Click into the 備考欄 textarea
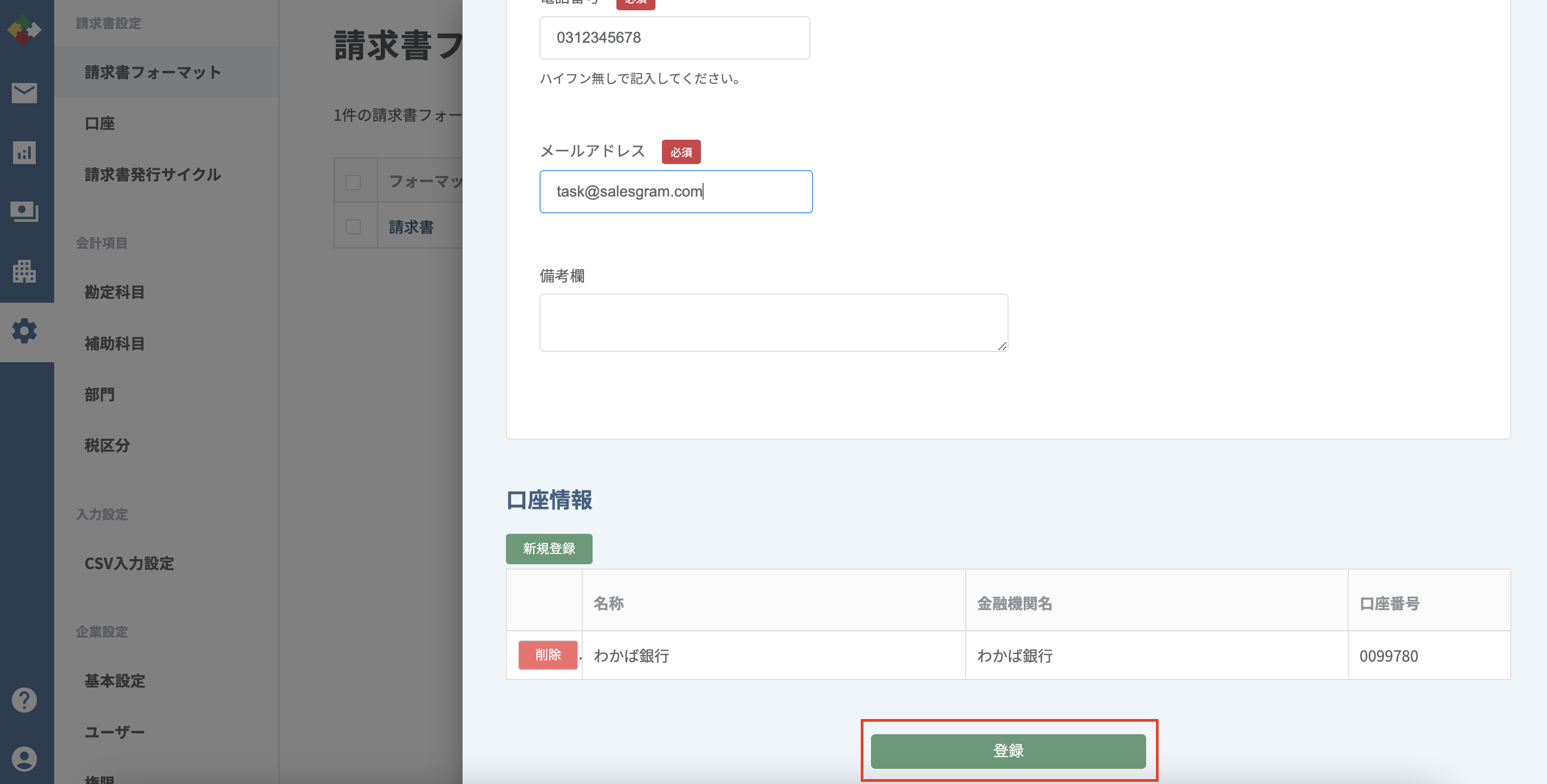 tap(773, 322)
